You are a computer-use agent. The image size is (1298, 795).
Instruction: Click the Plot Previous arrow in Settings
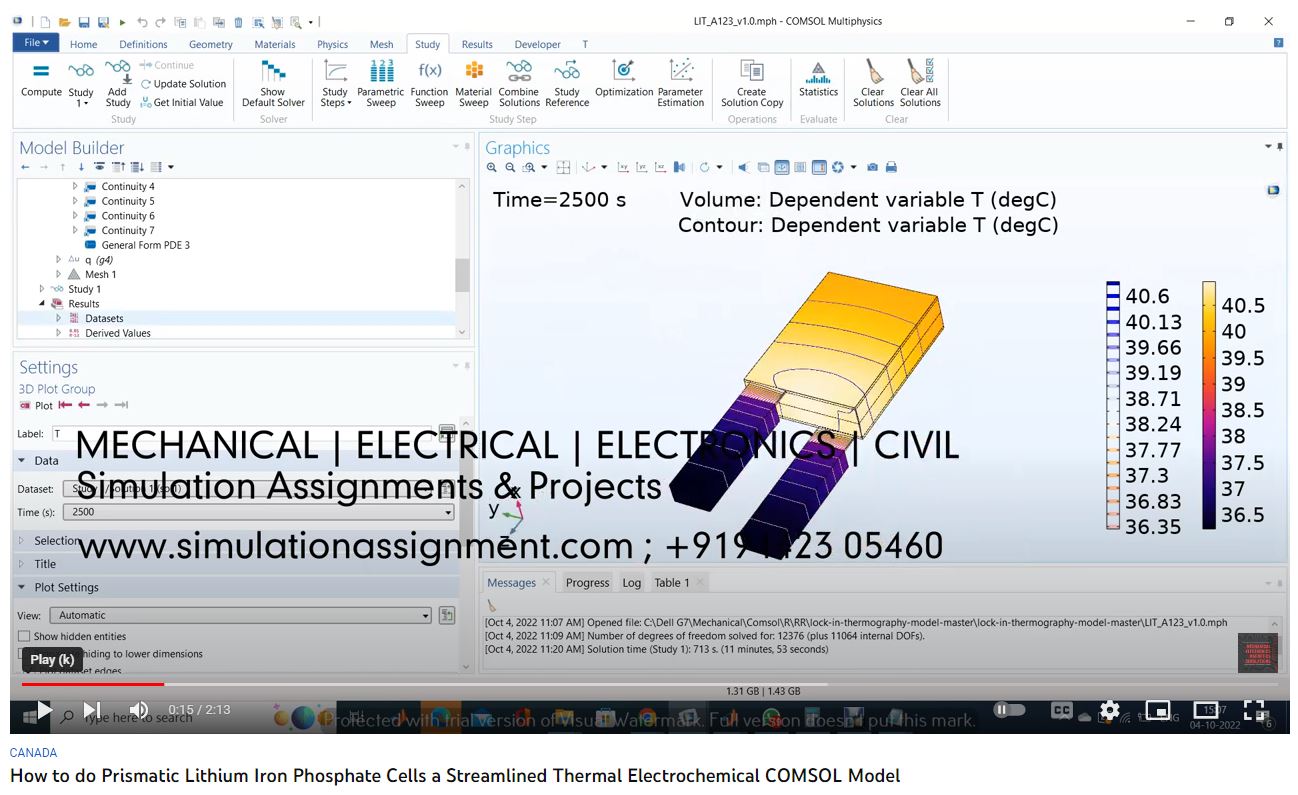tap(84, 405)
